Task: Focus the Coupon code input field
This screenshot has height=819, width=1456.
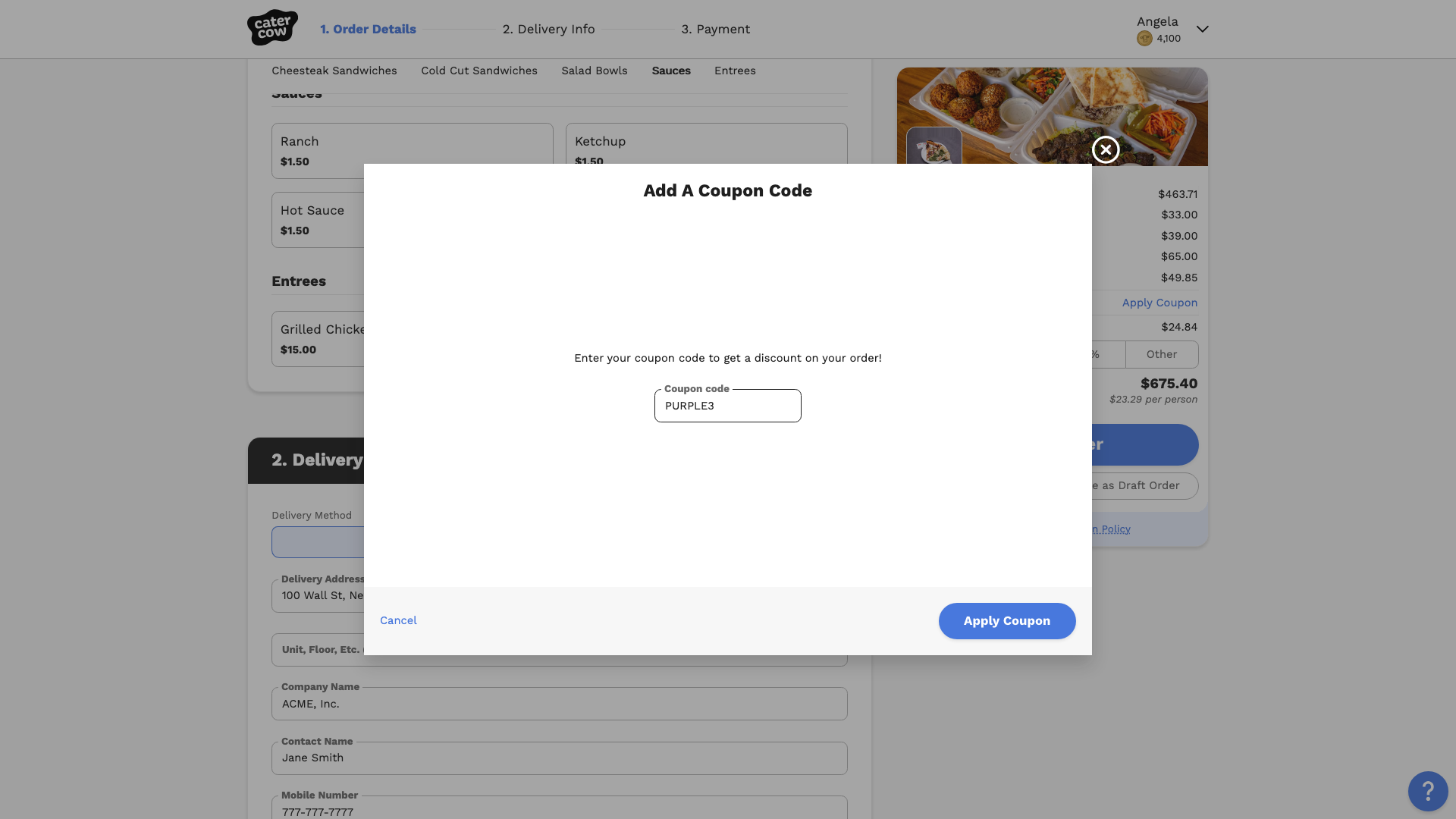Action: click(728, 406)
